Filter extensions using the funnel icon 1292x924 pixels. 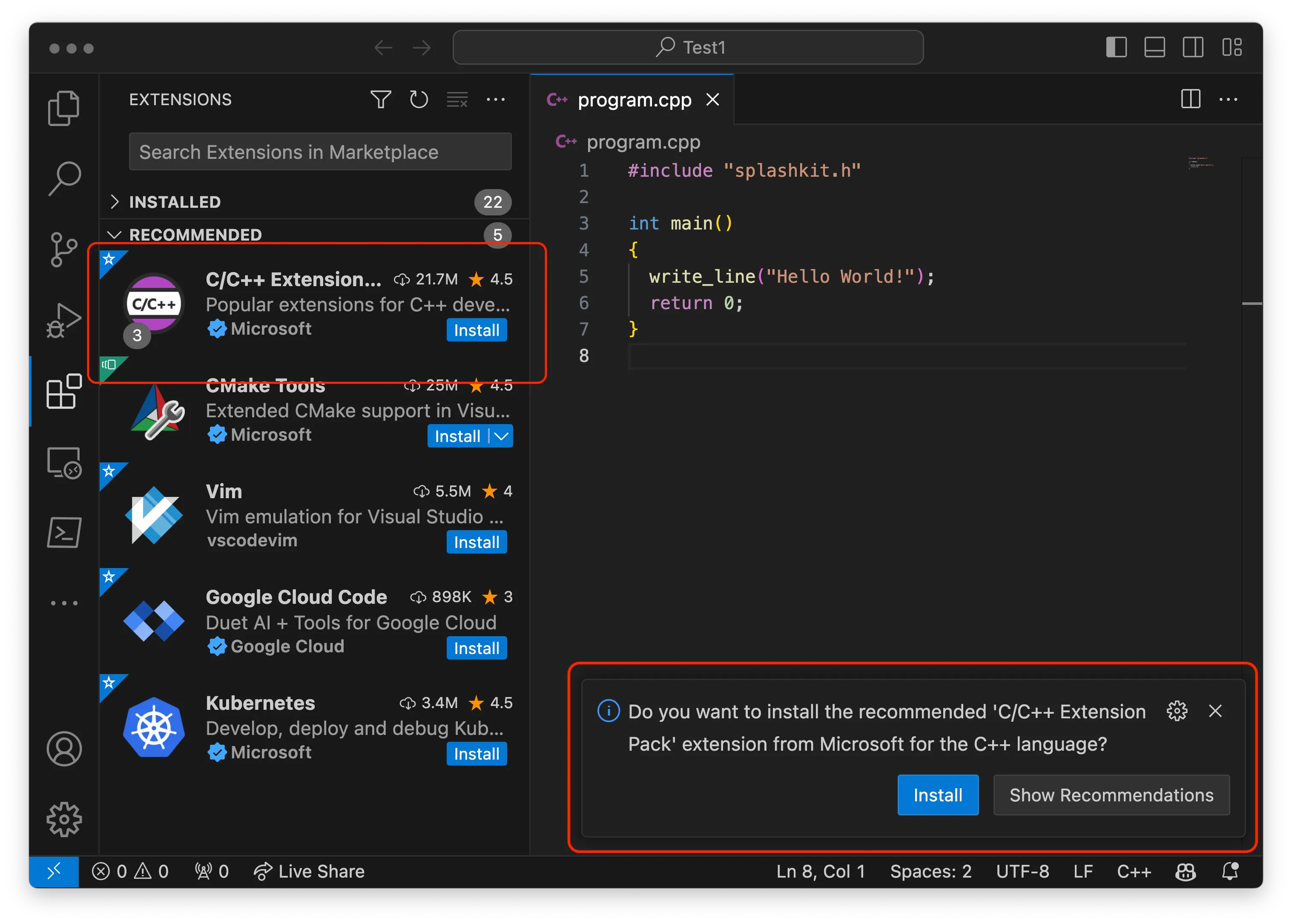(381, 100)
